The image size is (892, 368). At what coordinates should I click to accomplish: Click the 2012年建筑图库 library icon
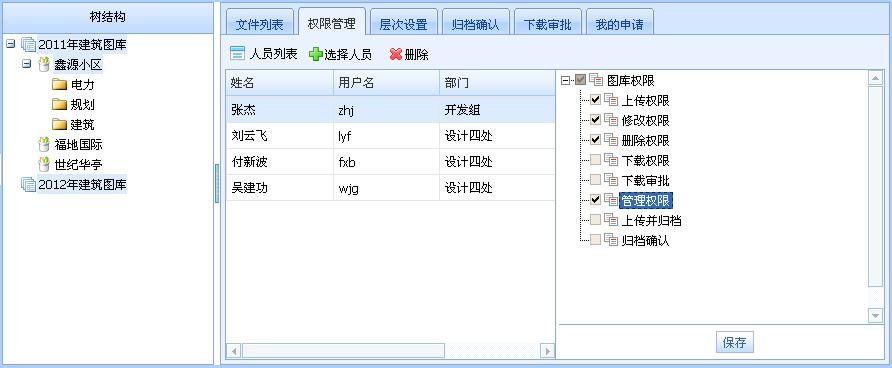coord(28,184)
